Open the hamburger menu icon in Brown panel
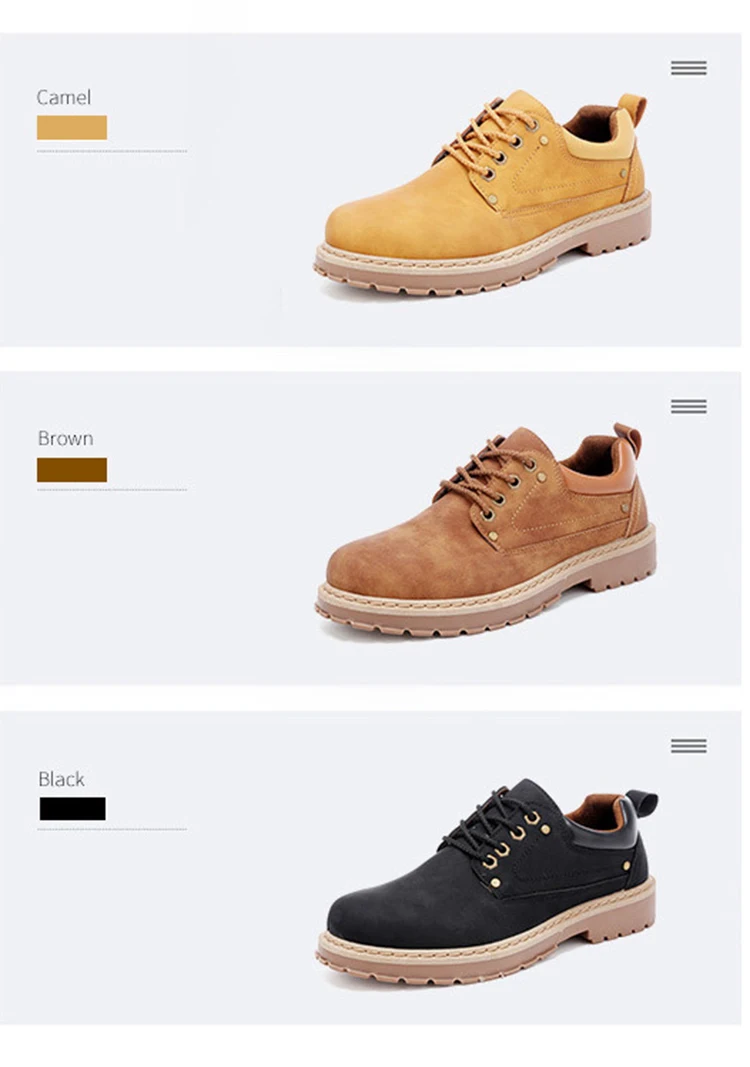 [x=688, y=406]
